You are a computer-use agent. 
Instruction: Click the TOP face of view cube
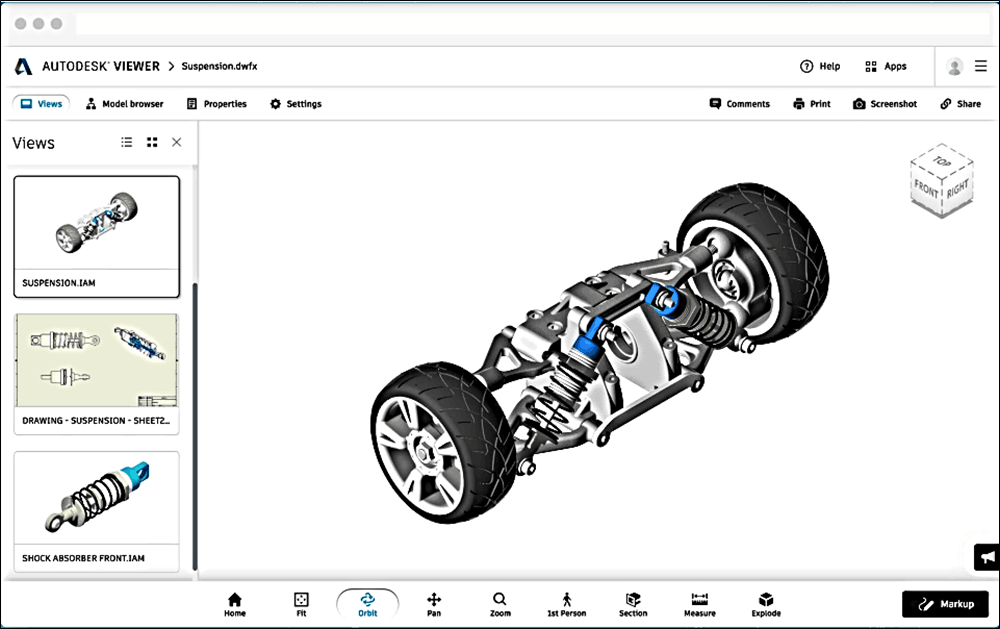tap(942, 161)
